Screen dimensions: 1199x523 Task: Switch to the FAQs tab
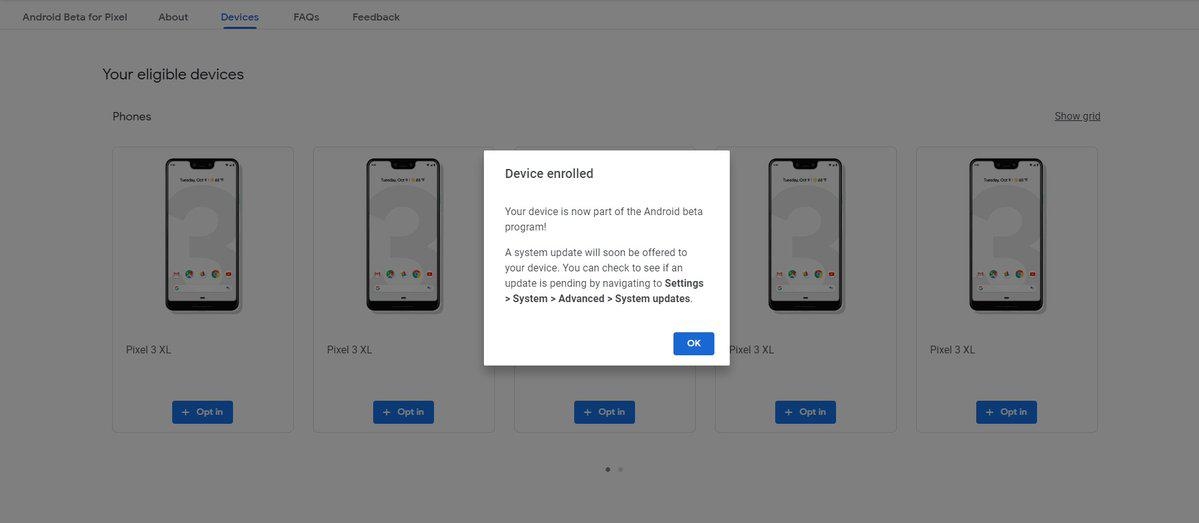tap(306, 17)
